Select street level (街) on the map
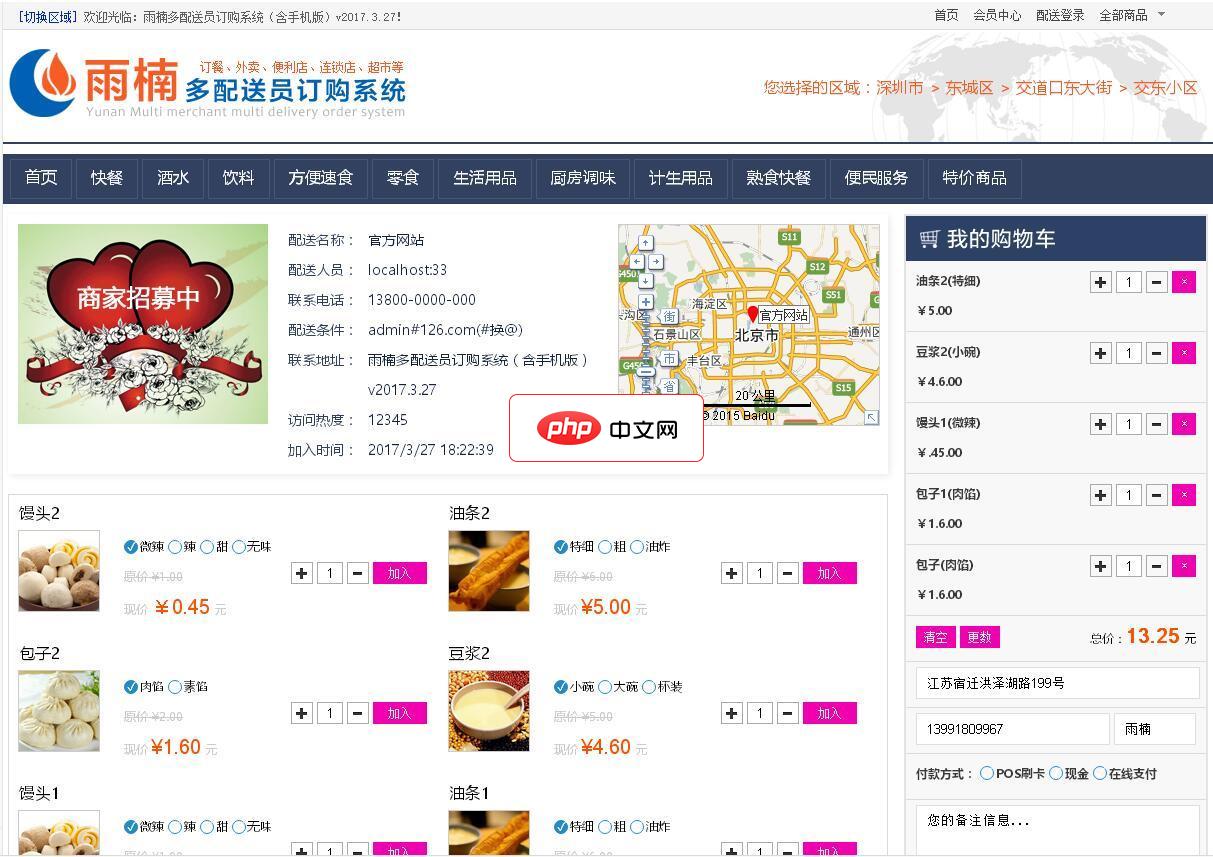Viewport: 1213px width, 857px height. 669,317
